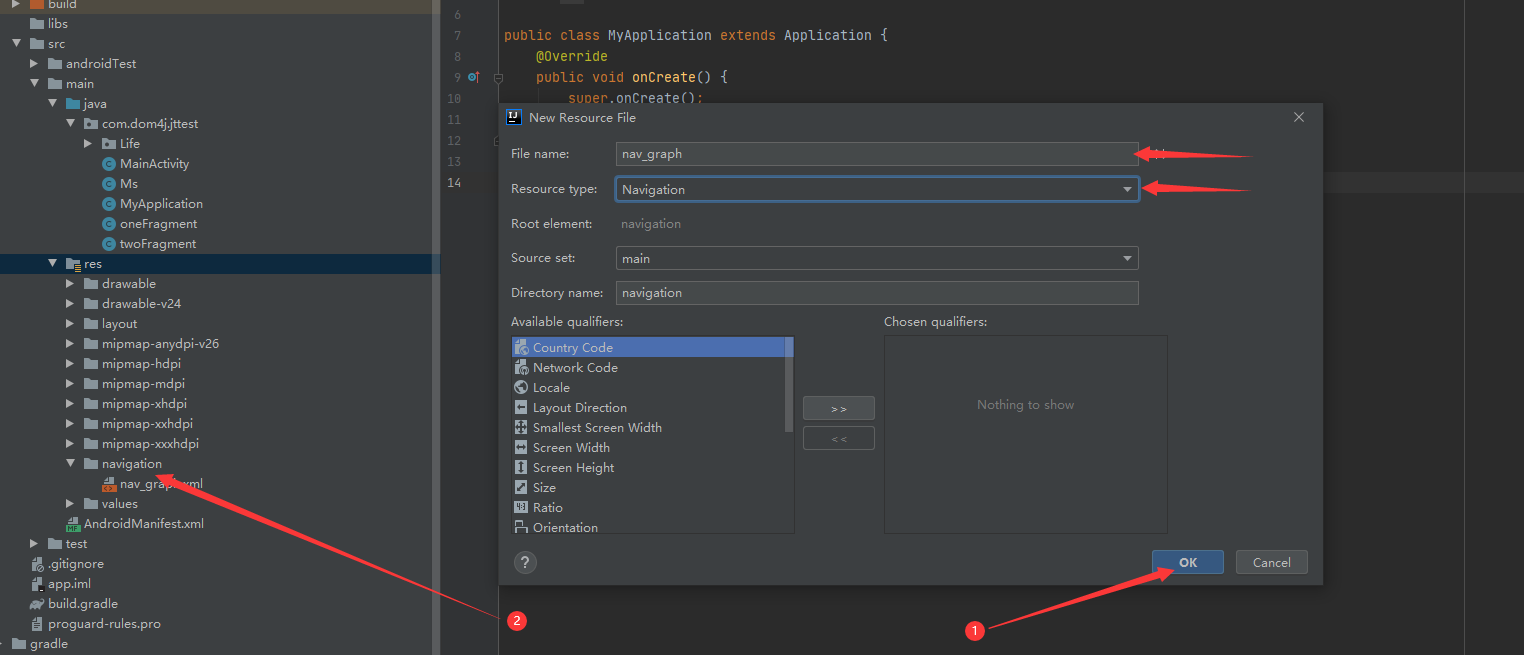This screenshot has width=1524, height=655.
Task: Select the Layout Direction qualifier
Action: pos(578,407)
